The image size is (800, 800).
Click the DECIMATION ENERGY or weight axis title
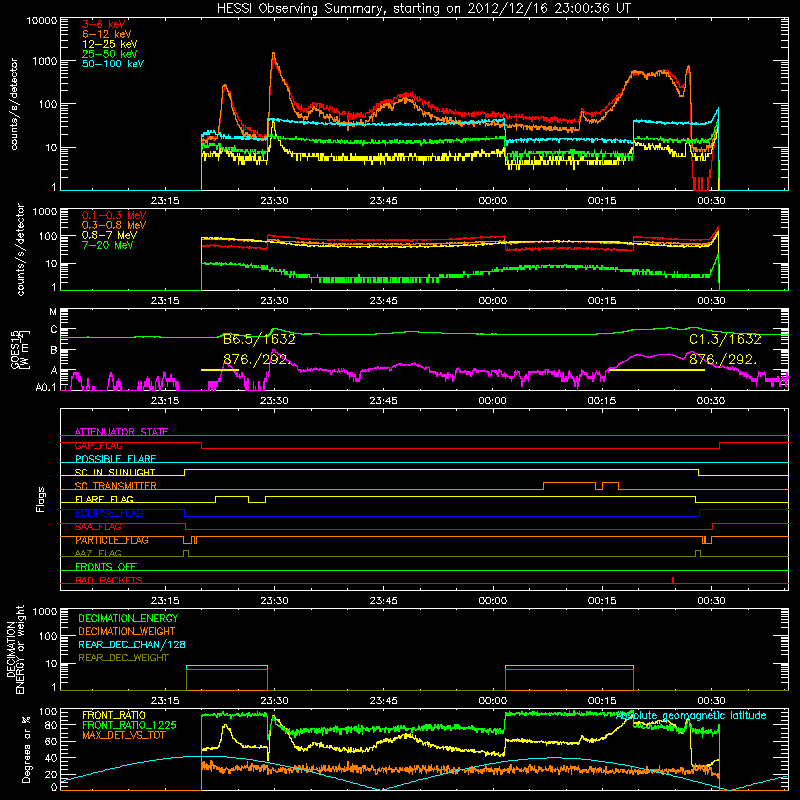[15, 649]
